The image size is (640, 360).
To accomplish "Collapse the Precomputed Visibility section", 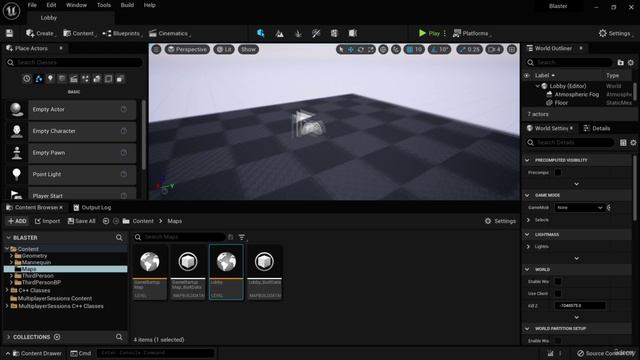I will pyautogui.click(x=527, y=160).
